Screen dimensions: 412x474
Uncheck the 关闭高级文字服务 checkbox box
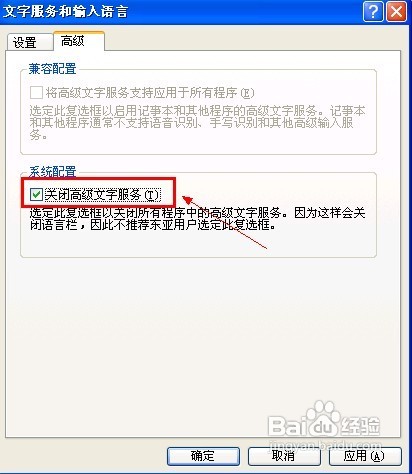[36, 195]
